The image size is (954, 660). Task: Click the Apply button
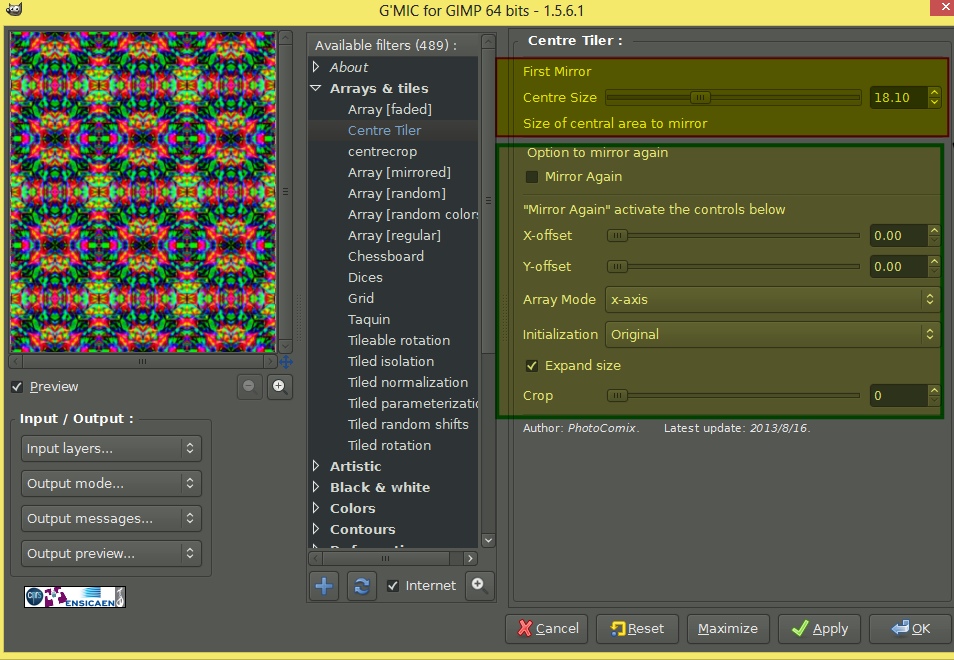click(819, 628)
